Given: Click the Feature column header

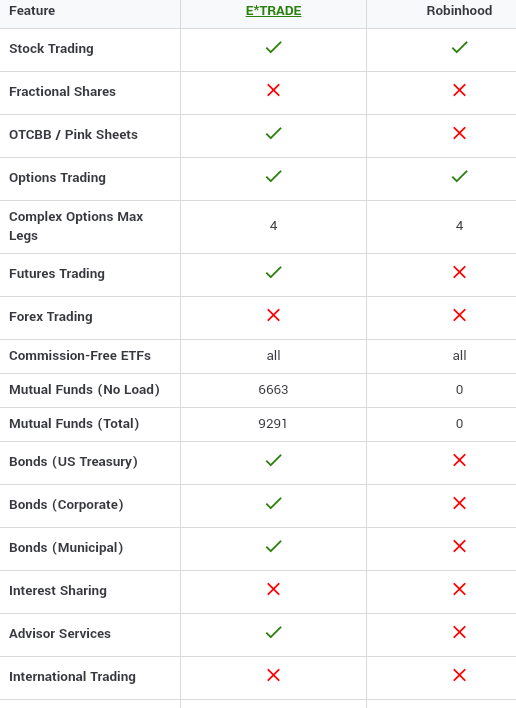Looking at the screenshot, I should point(32,10).
